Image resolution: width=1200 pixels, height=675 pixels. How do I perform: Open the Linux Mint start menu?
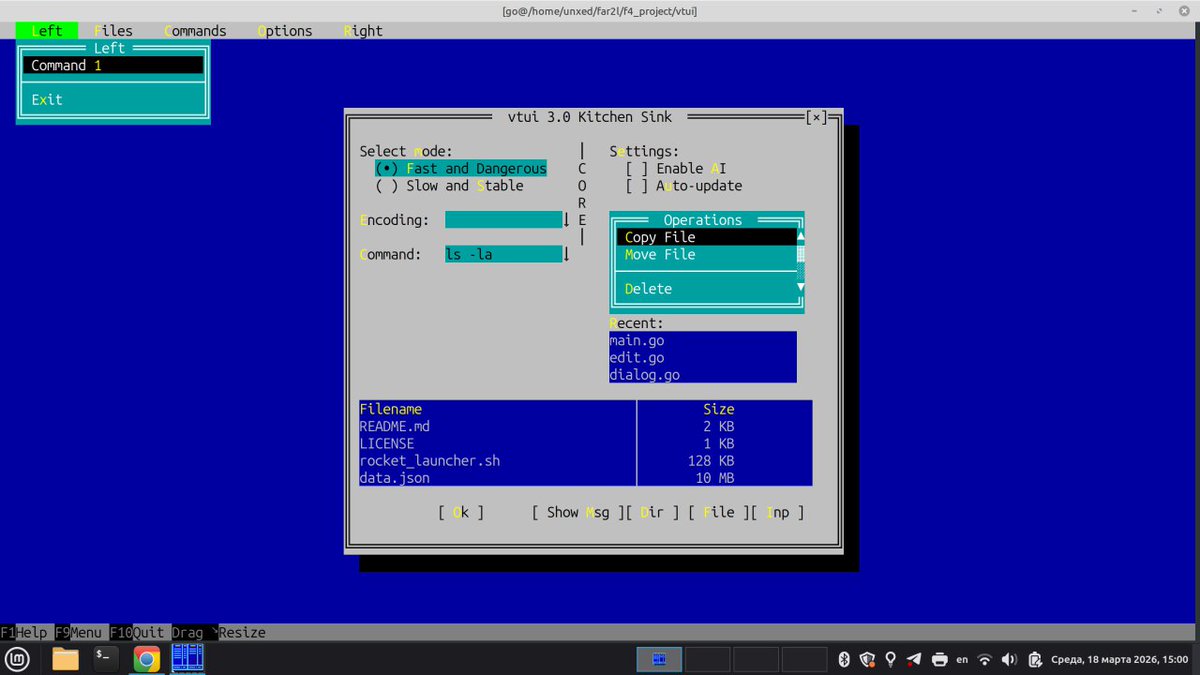click(x=17, y=659)
